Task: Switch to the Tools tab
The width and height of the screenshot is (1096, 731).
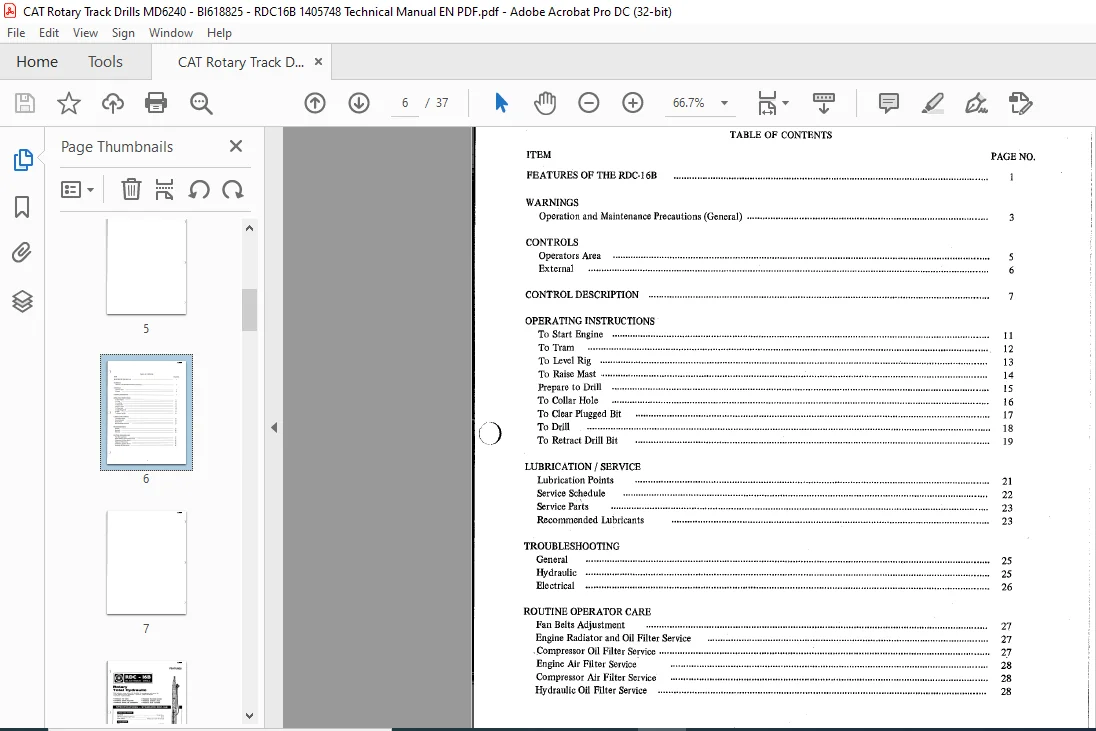Action: (105, 61)
